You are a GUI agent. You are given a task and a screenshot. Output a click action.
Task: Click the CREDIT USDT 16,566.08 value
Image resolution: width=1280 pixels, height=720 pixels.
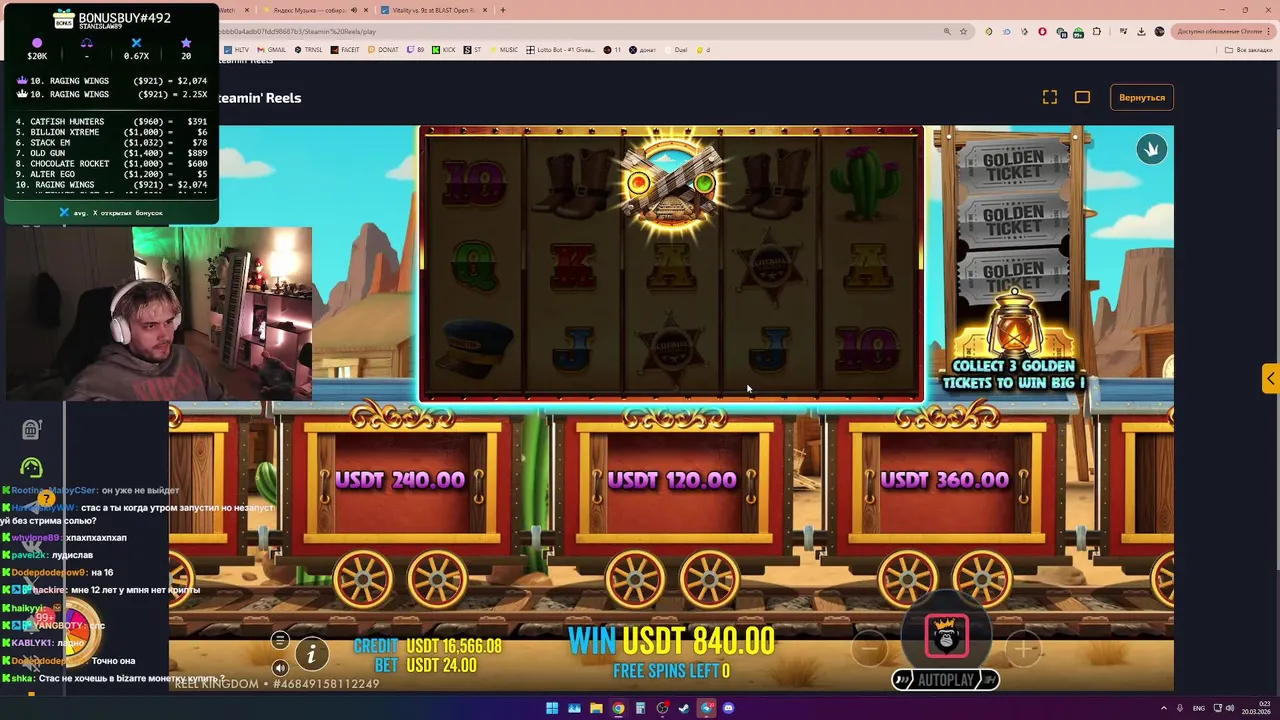point(428,646)
